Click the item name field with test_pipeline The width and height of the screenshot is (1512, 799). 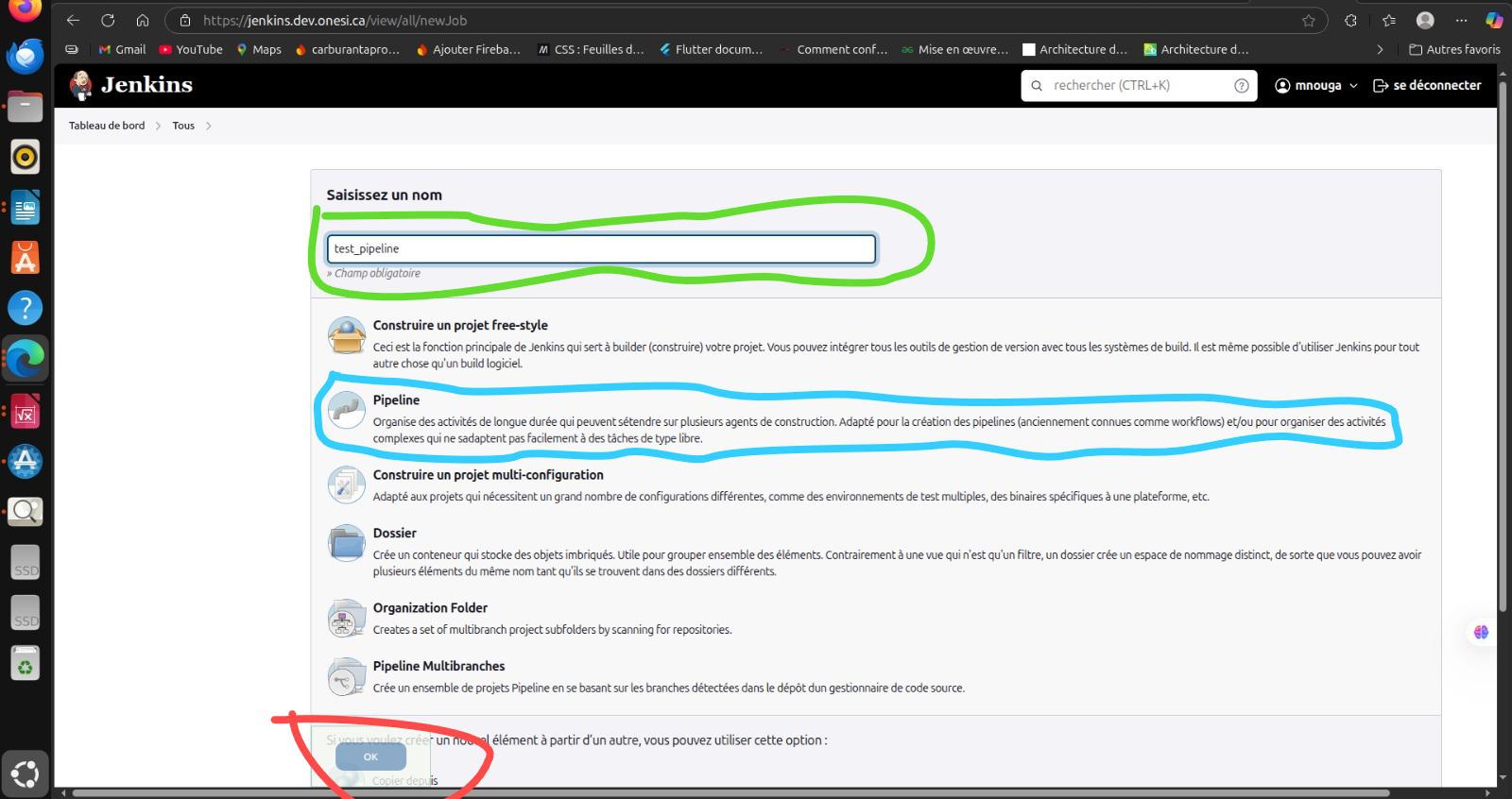pyautogui.click(x=601, y=248)
